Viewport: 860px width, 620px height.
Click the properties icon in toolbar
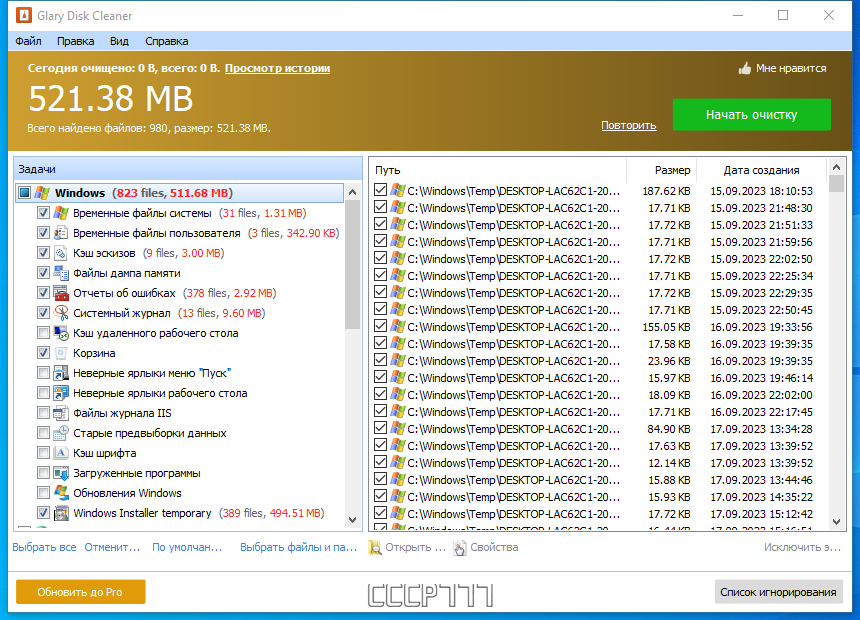460,548
